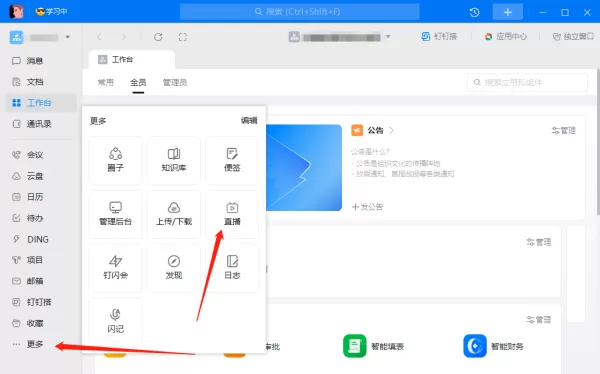Open the 日志 log tile
This screenshot has height=374, width=600.
[x=232, y=268]
